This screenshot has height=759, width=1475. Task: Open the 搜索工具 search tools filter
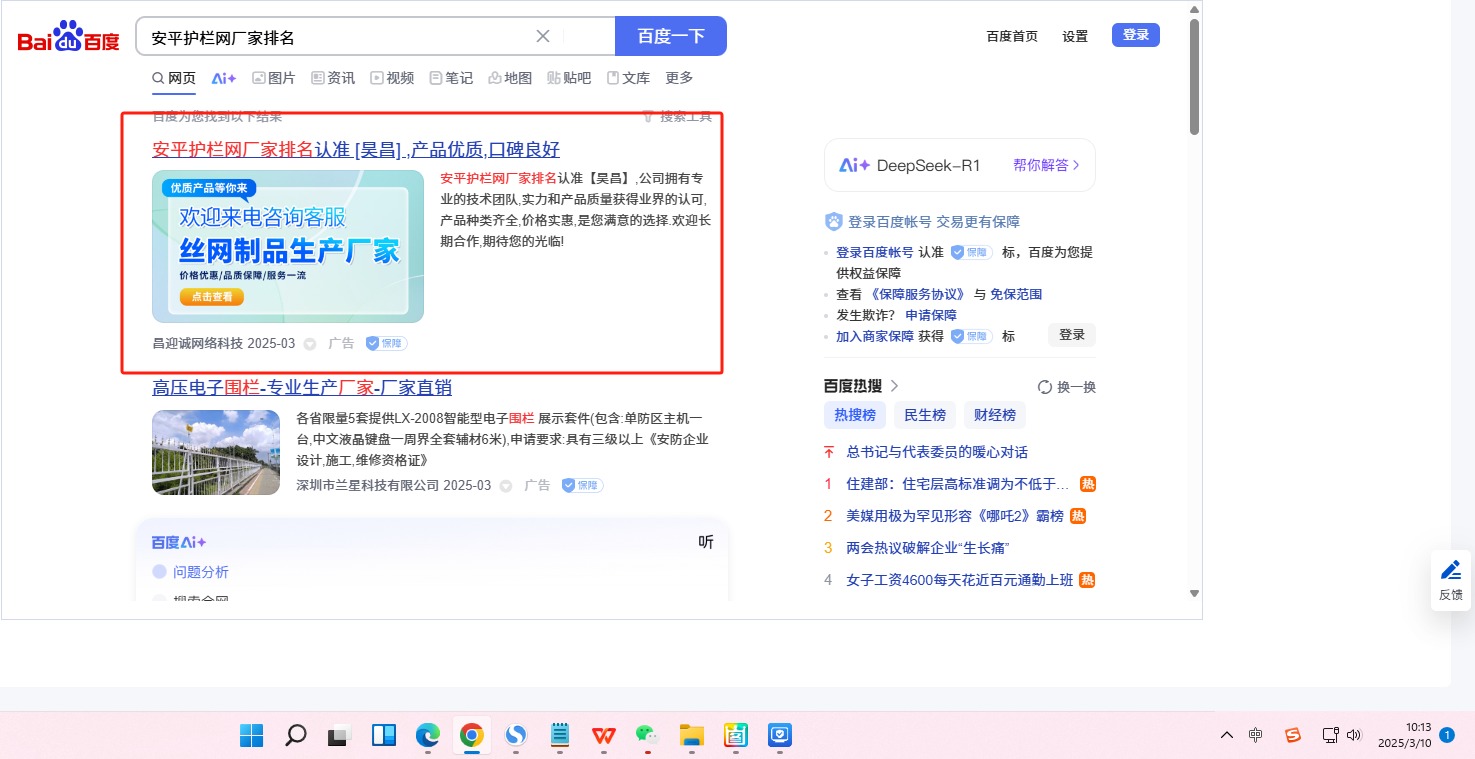[x=677, y=117]
